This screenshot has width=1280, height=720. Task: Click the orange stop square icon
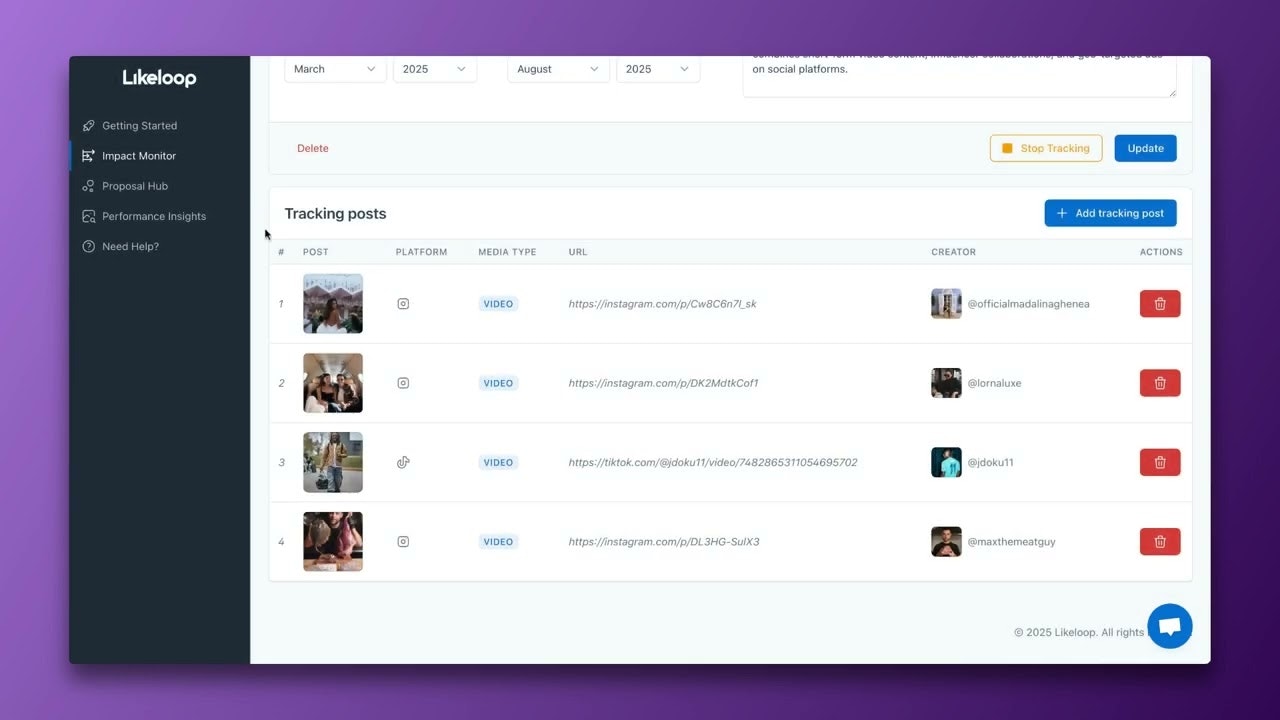1007,148
